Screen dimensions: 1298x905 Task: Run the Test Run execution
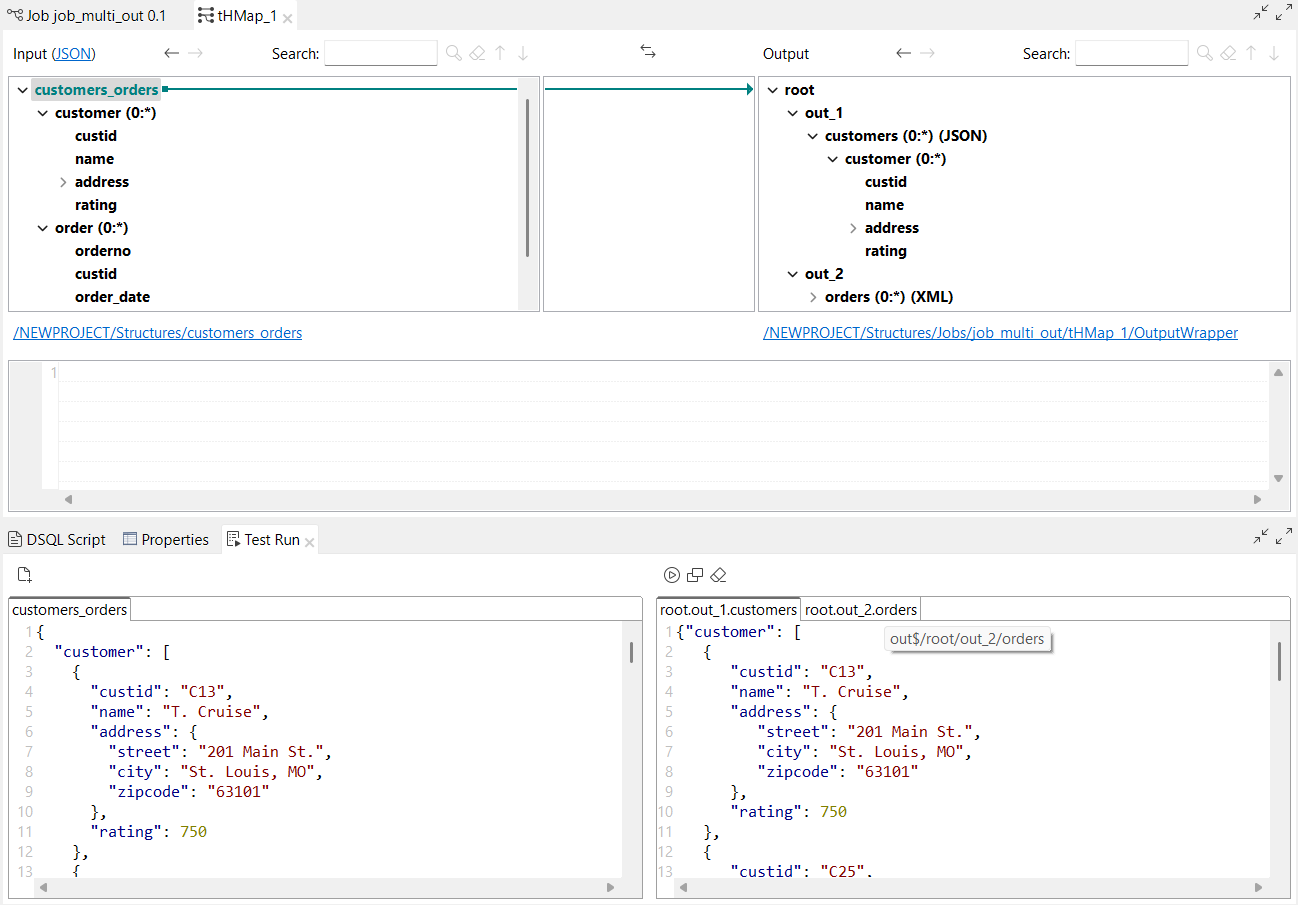(671, 575)
